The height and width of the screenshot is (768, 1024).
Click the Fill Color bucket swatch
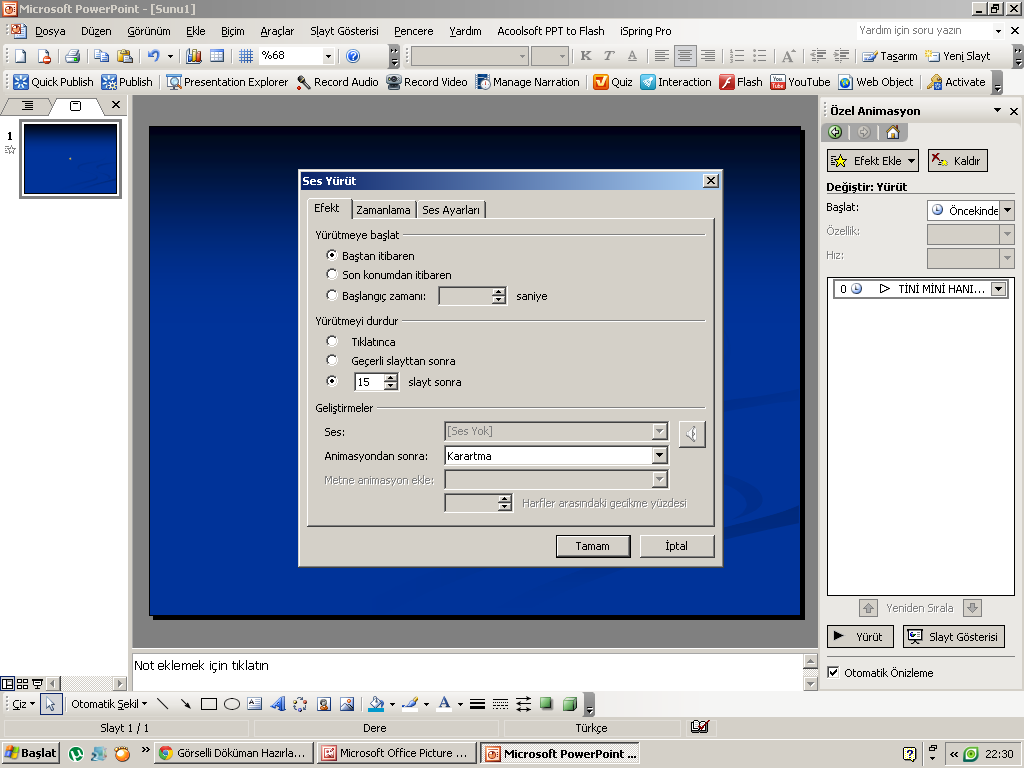pos(376,704)
